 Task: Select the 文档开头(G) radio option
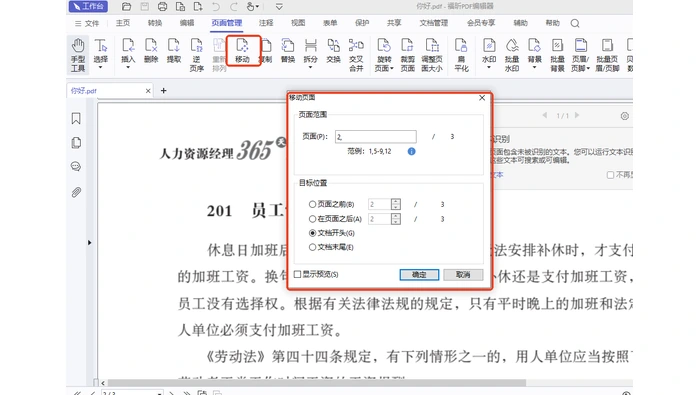pos(312,233)
